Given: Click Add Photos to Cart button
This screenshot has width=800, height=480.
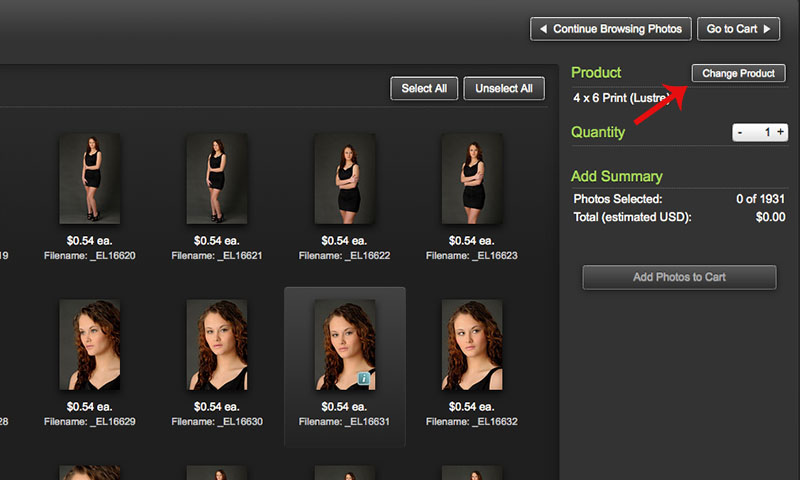Looking at the screenshot, I should (x=679, y=277).
